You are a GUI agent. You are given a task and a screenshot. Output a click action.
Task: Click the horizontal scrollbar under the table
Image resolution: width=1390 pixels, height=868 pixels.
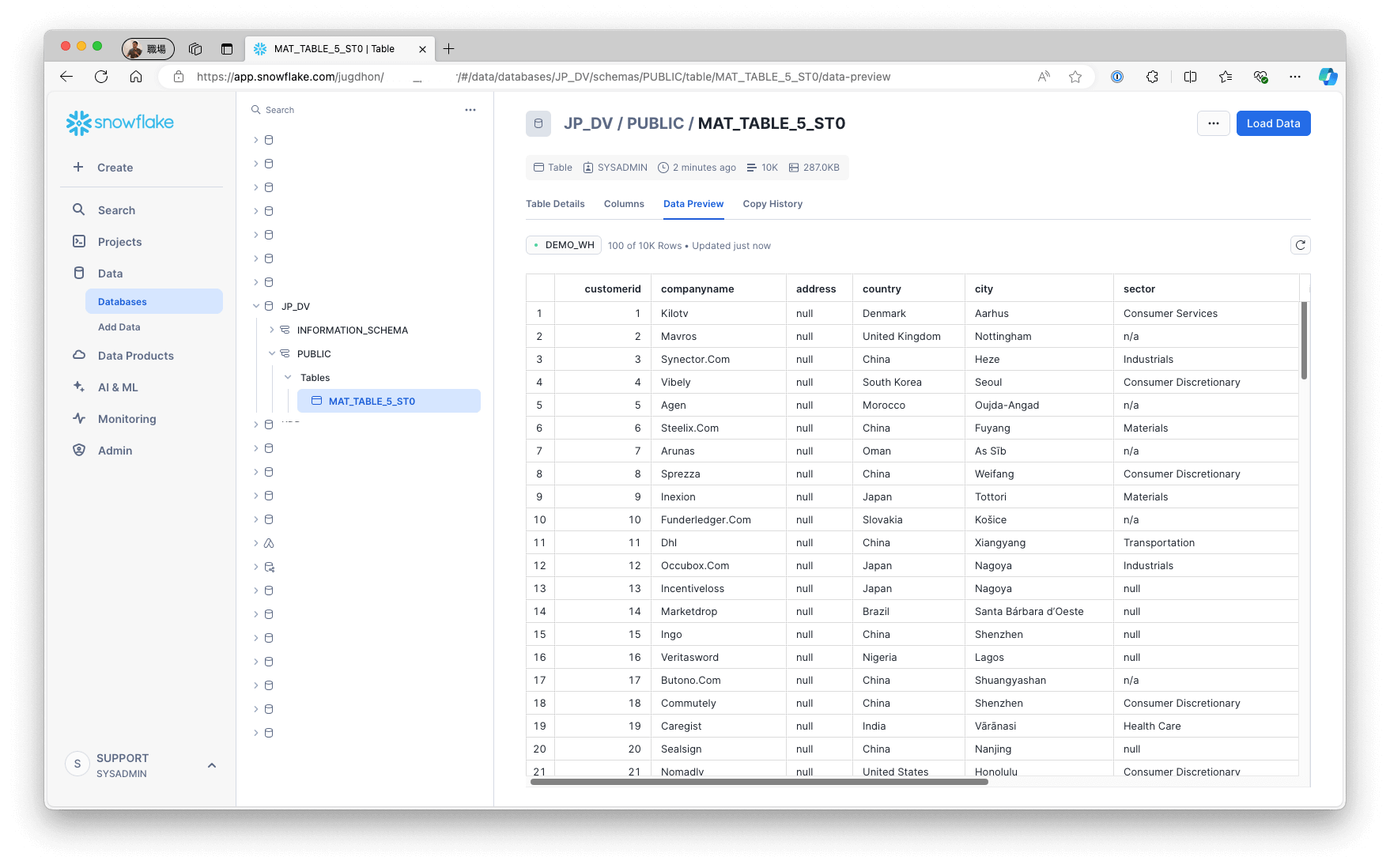coord(759,782)
